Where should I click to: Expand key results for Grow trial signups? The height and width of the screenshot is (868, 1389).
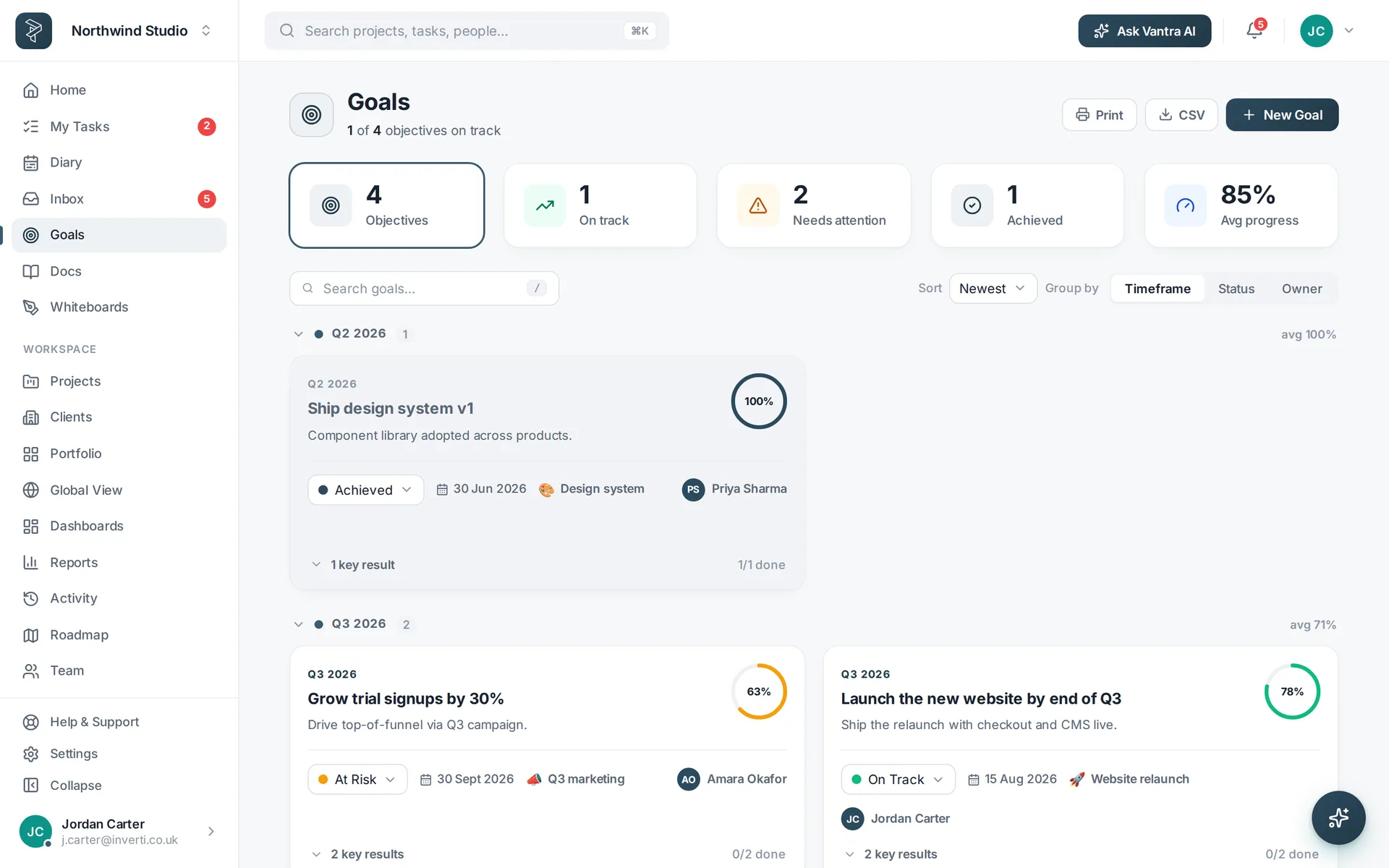[x=357, y=854]
